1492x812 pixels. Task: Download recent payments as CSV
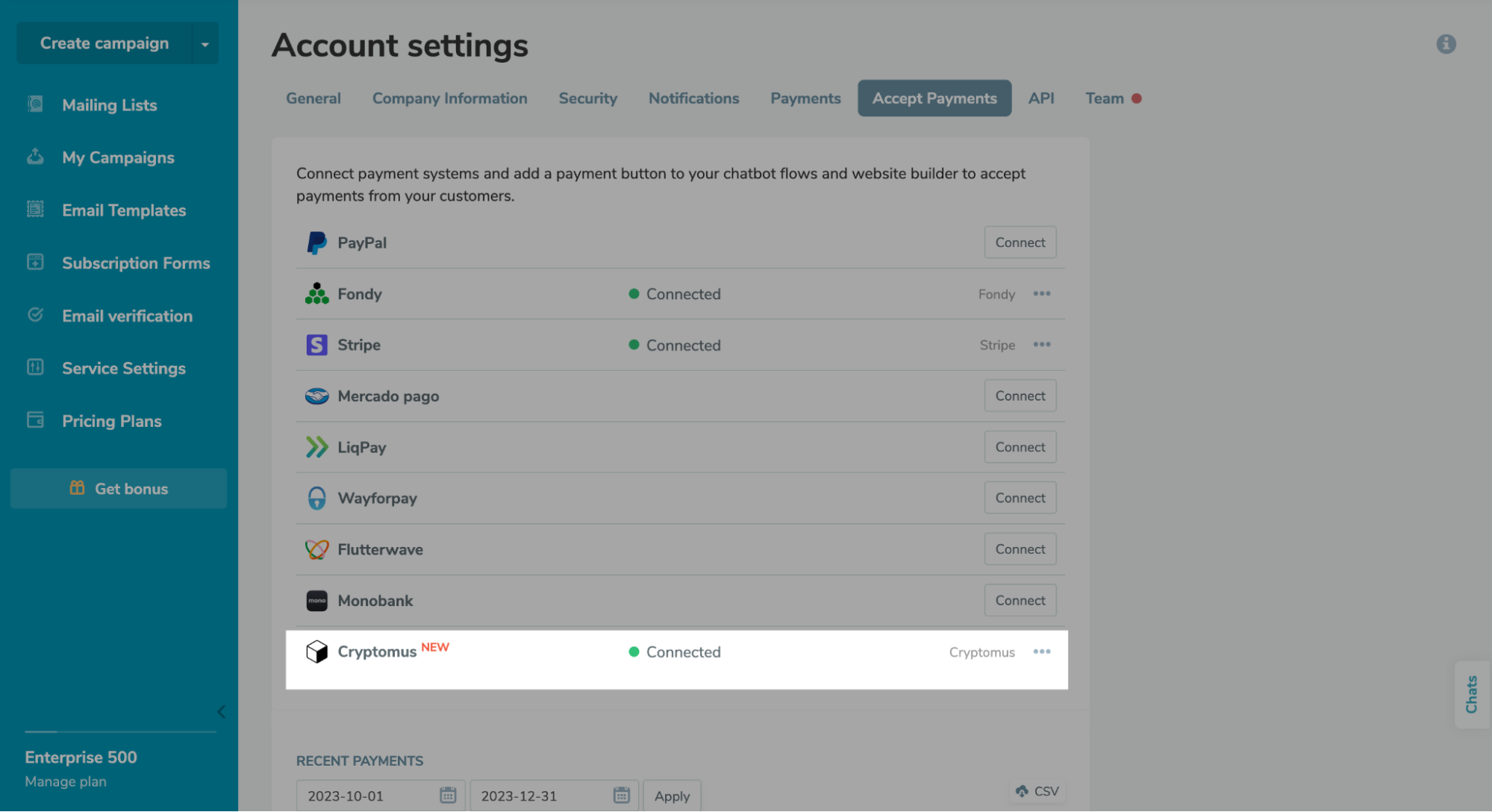tap(1037, 791)
